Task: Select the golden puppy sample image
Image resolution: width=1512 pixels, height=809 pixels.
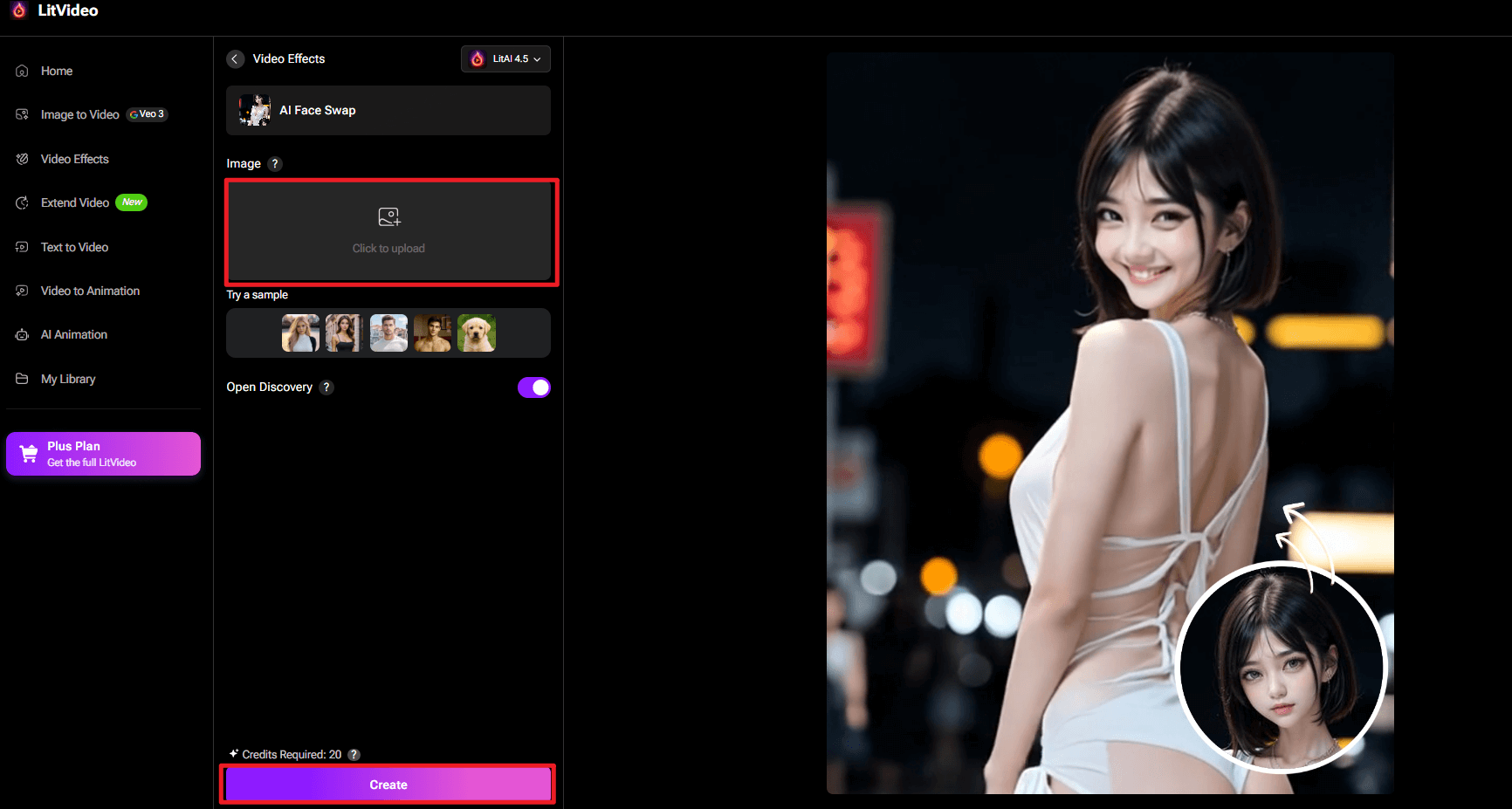Action: click(477, 333)
